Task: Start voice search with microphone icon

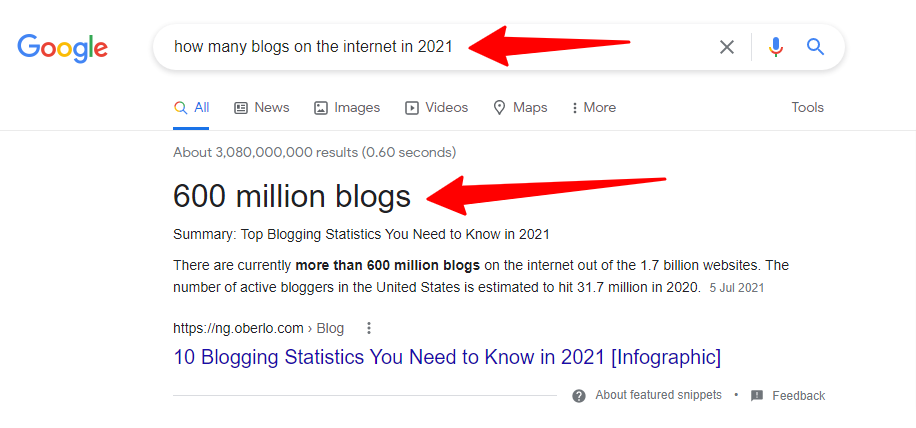Action: (x=776, y=47)
